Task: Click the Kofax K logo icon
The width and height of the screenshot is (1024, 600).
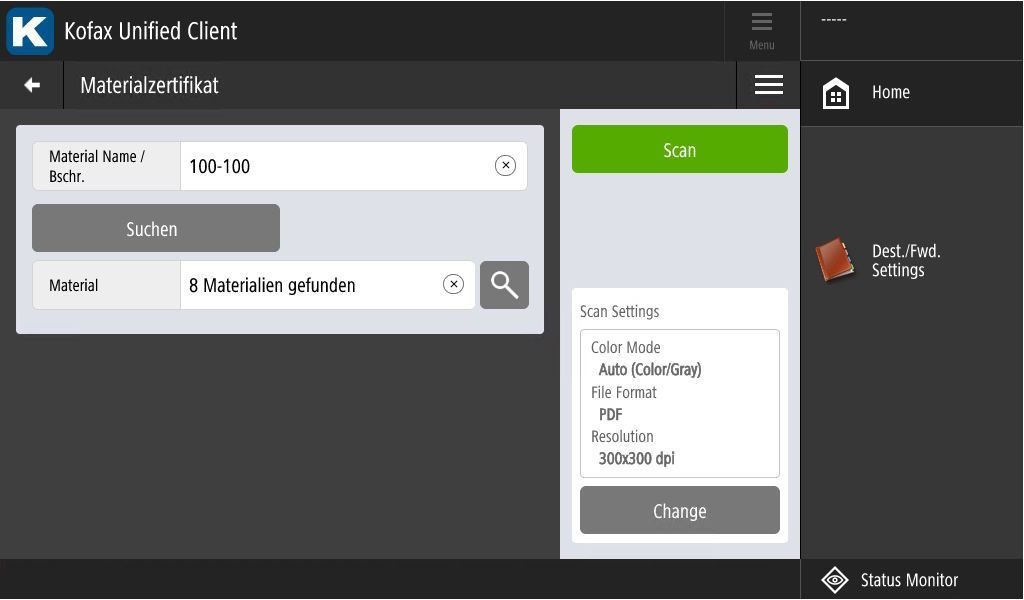Action: point(30,31)
